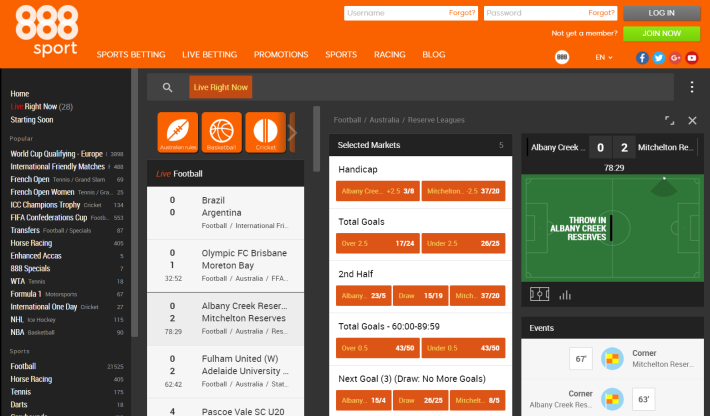Click the 67' corner flag event icon

(612, 359)
